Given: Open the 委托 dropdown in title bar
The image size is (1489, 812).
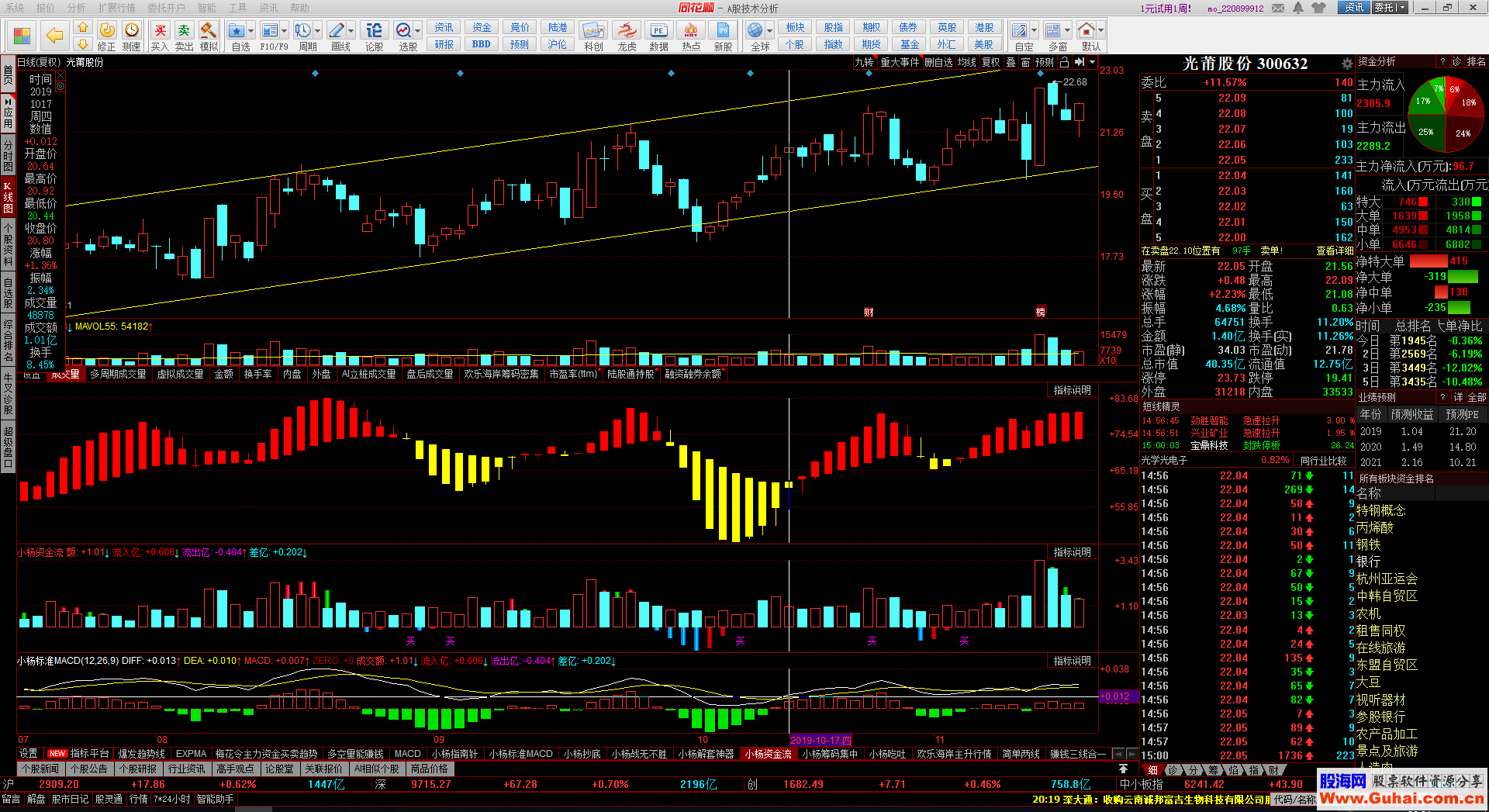Looking at the screenshot, I should tap(1388, 8).
